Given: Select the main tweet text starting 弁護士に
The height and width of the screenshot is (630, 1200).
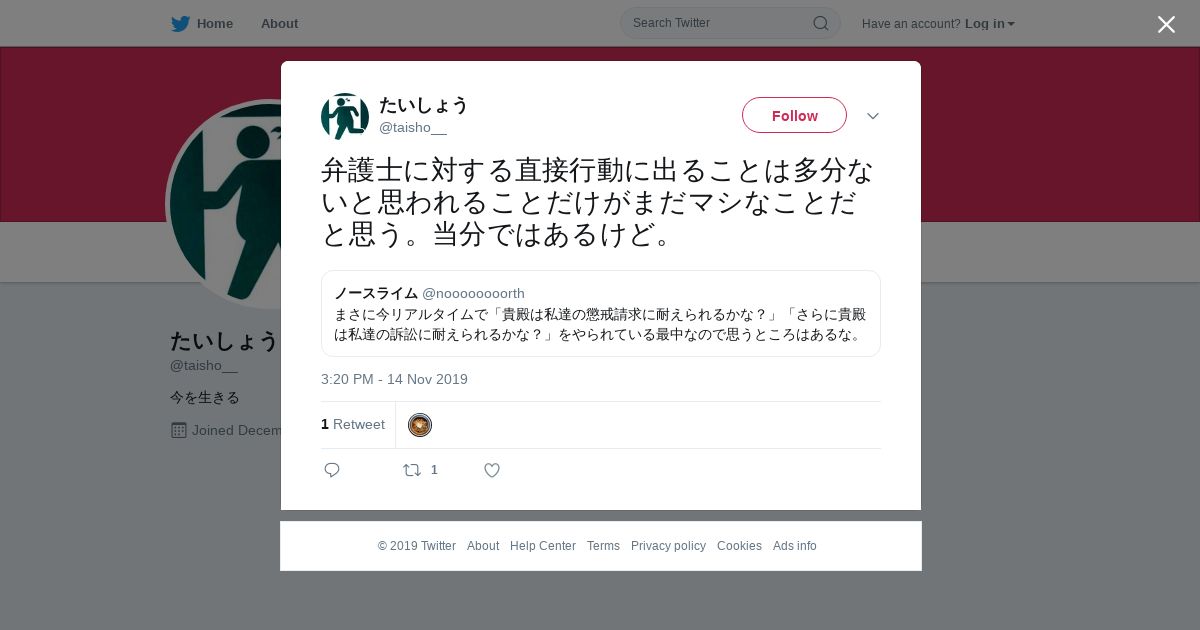Looking at the screenshot, I should pyautogui.click(x=597, y=202).
